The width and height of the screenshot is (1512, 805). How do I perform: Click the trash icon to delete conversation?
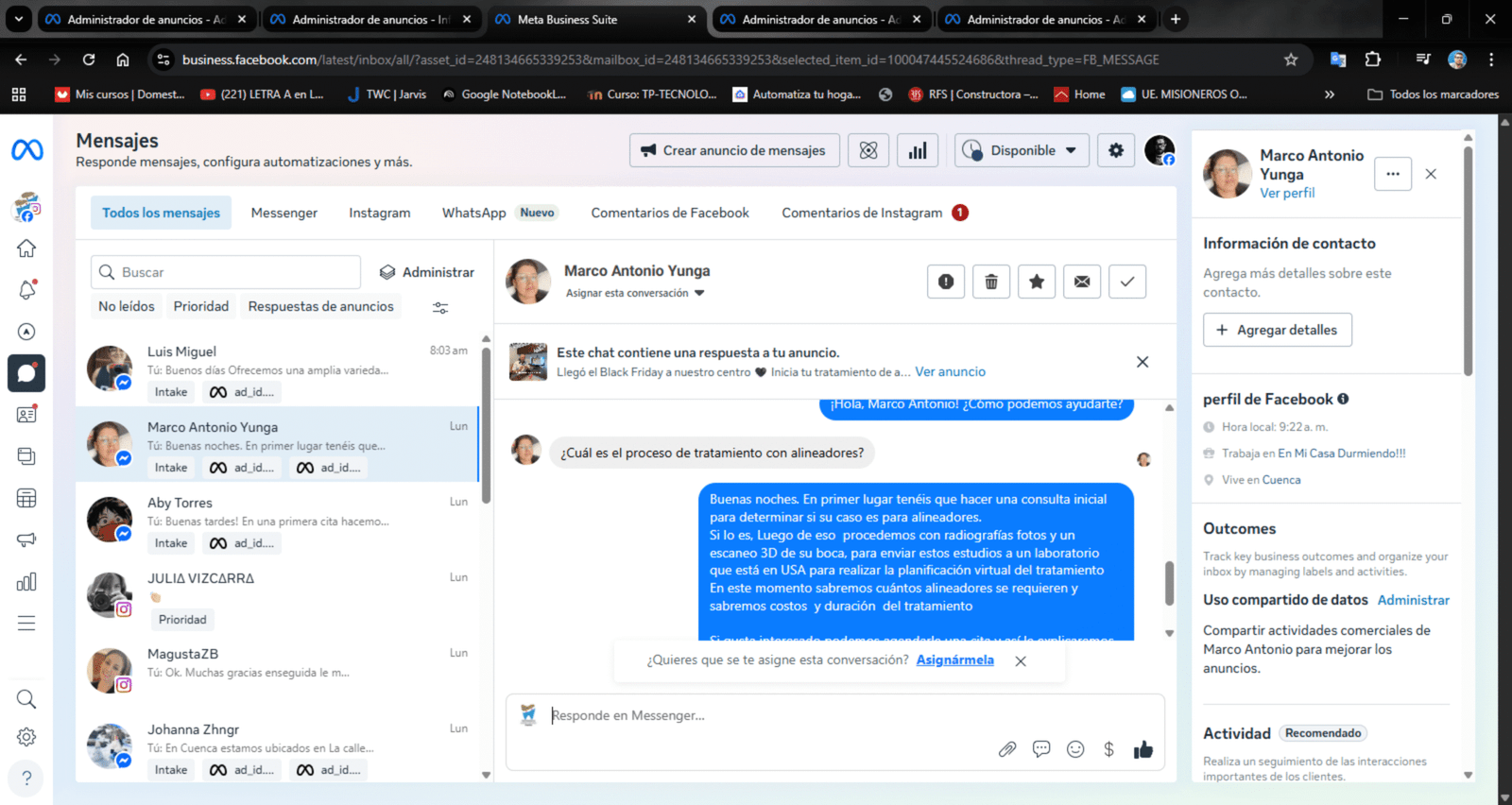point(991,282)
